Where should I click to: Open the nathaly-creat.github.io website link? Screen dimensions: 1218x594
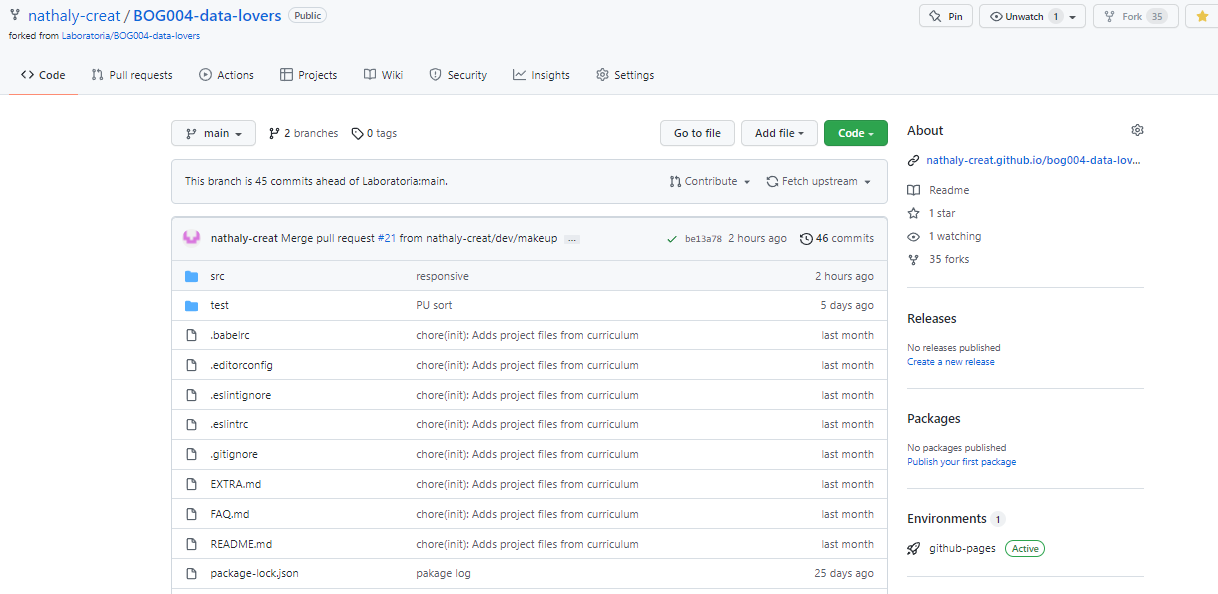click(x=1033, y=160)
